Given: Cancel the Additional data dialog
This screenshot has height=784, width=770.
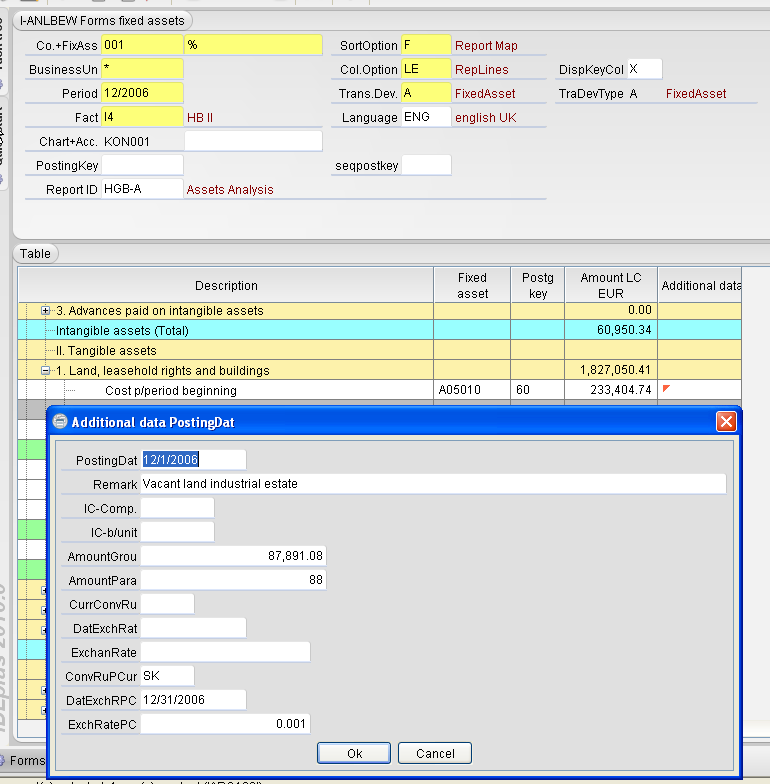Looking at the screenshot, I should click(435, 753).
